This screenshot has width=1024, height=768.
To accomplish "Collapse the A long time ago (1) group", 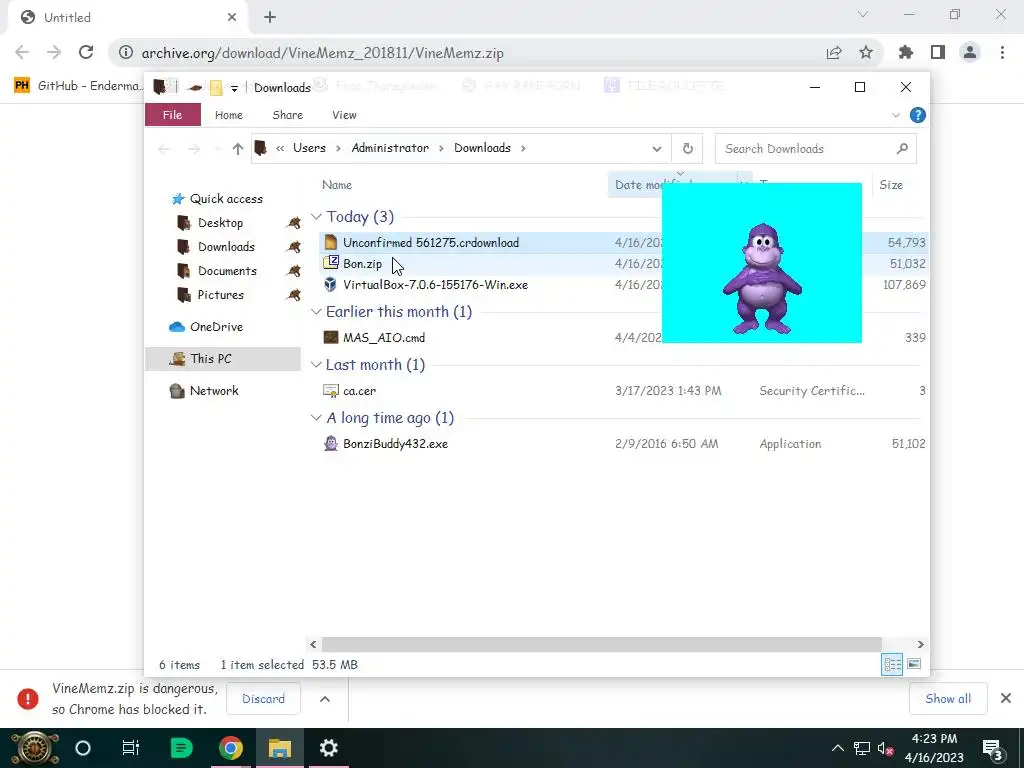I will coord(316,417).
